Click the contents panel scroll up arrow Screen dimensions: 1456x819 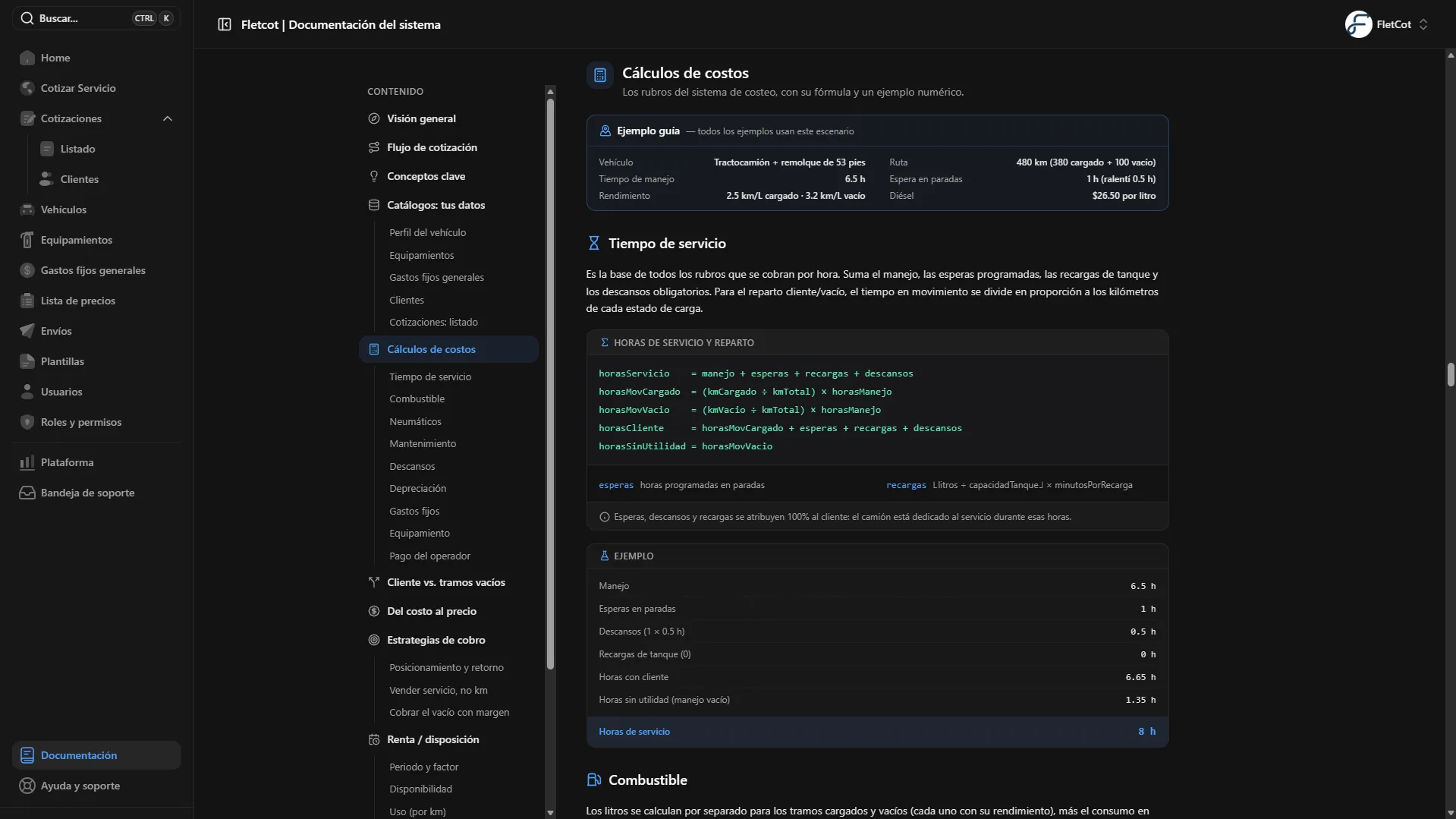pyautogui.click(x=550, y=91)
